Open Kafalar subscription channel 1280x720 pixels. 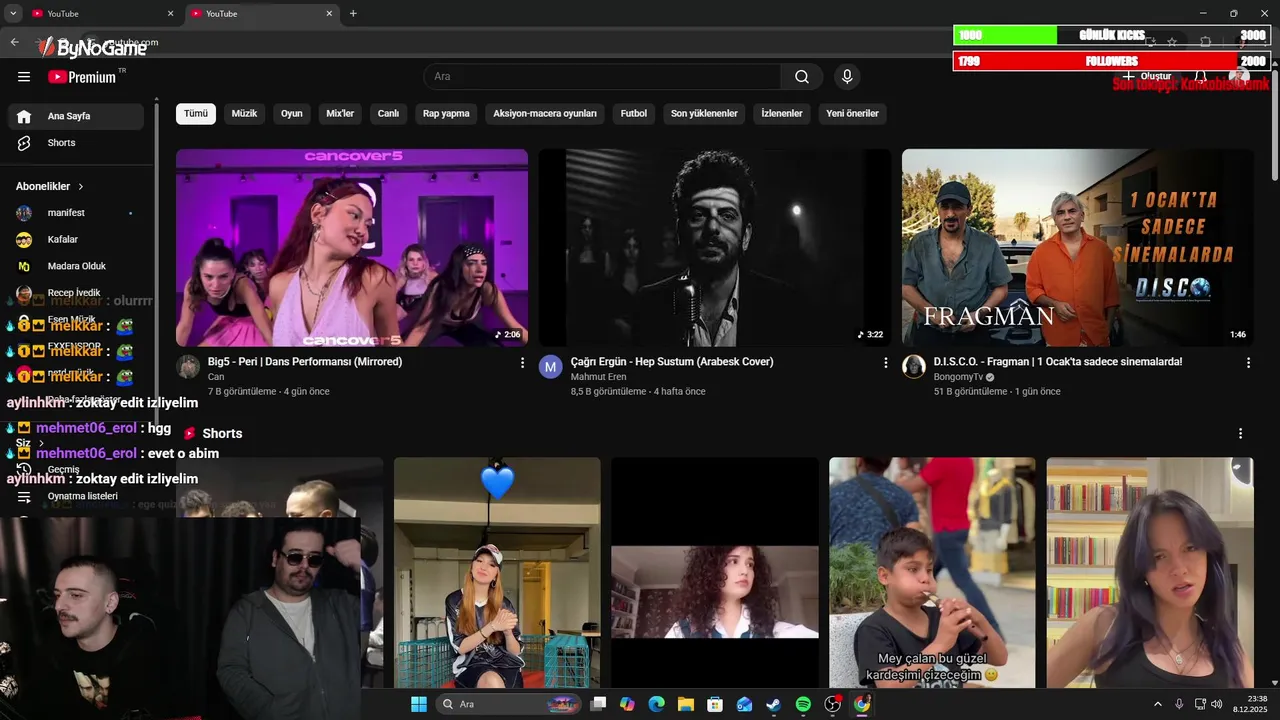click(76, 240)
